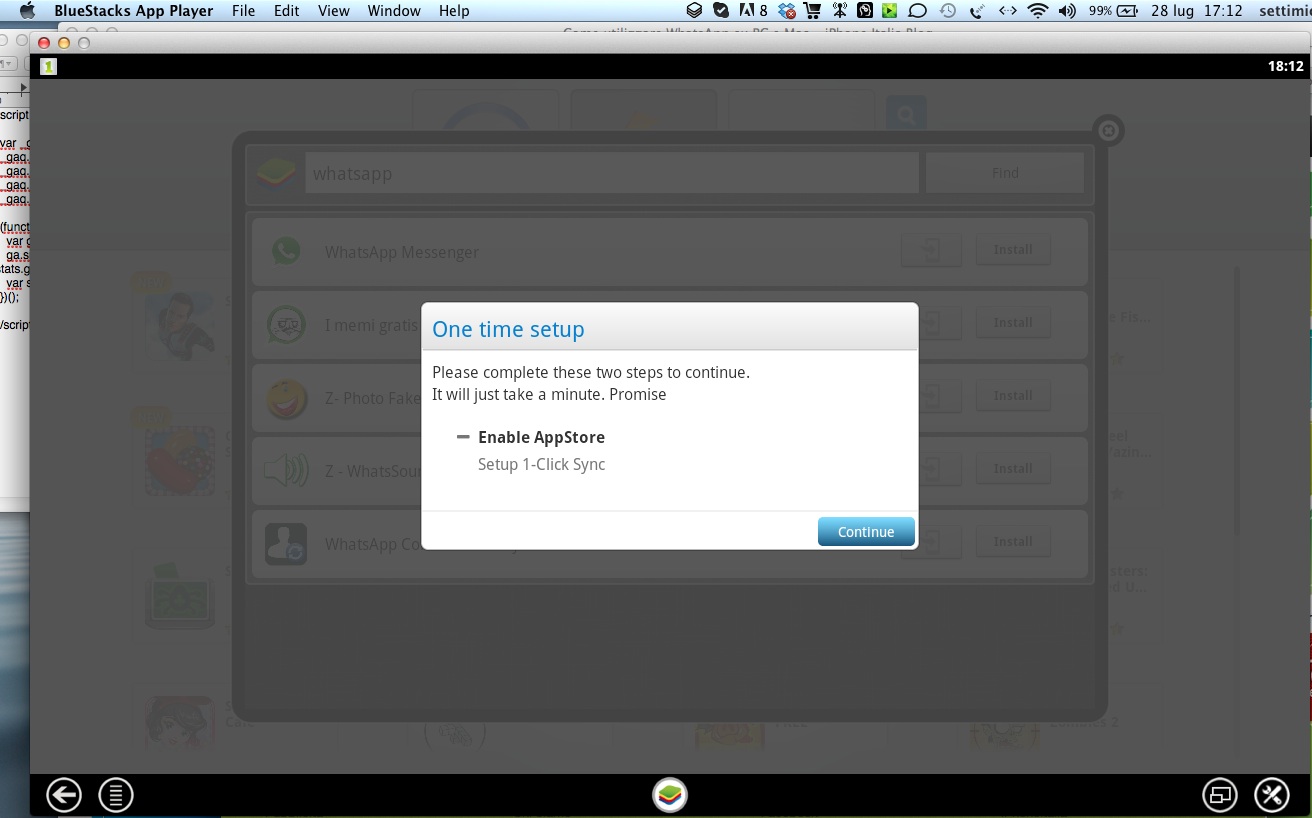This screenshot has height=818, width=1312.
Task: Click Install on the Z - WhatsSound row
Action: click(1013, 468)
